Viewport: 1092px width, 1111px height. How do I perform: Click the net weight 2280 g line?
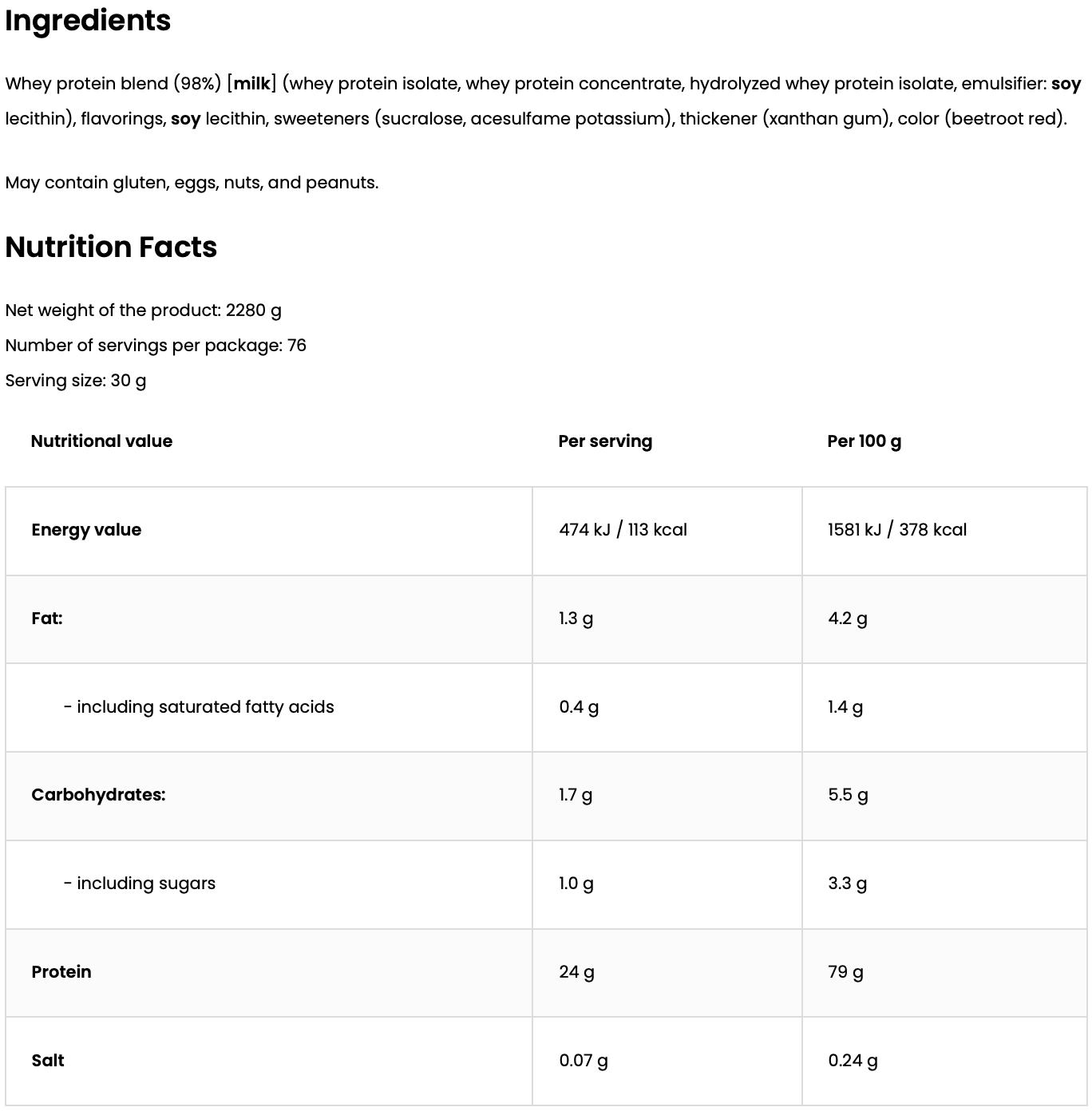click(x=143, y=310)
